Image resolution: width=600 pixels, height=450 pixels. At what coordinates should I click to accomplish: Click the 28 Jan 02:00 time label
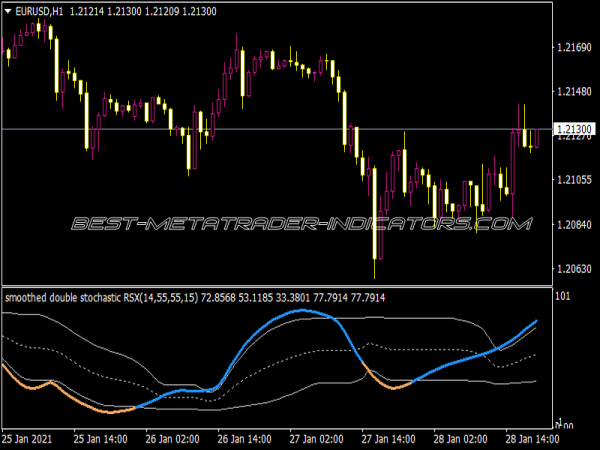(x=460, y=439)
